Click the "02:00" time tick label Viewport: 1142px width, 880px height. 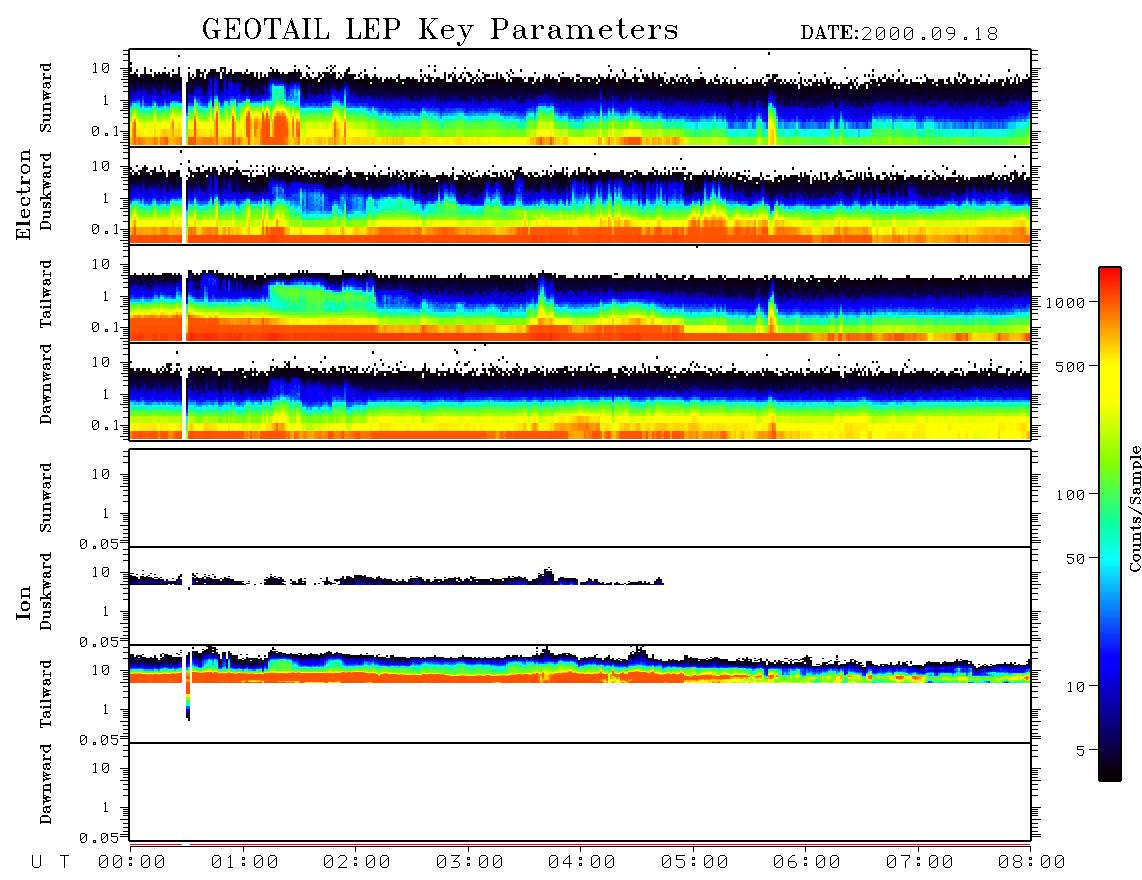(x=357, y=863)
